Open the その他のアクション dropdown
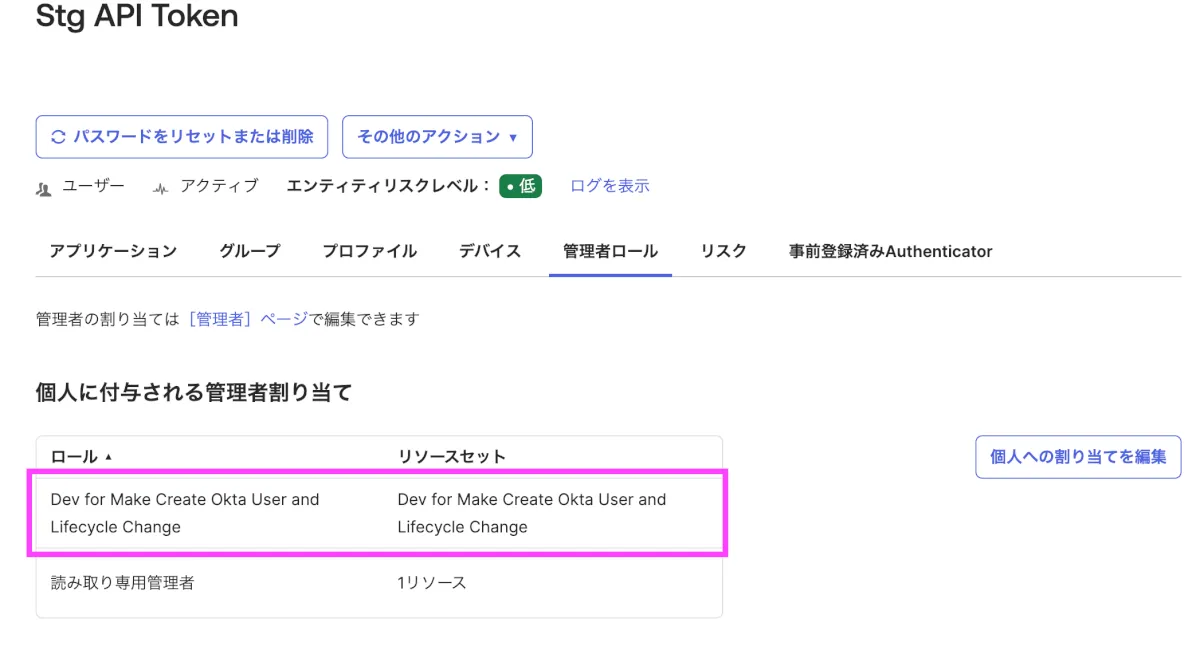1200x654 pixels. point(437,137)
